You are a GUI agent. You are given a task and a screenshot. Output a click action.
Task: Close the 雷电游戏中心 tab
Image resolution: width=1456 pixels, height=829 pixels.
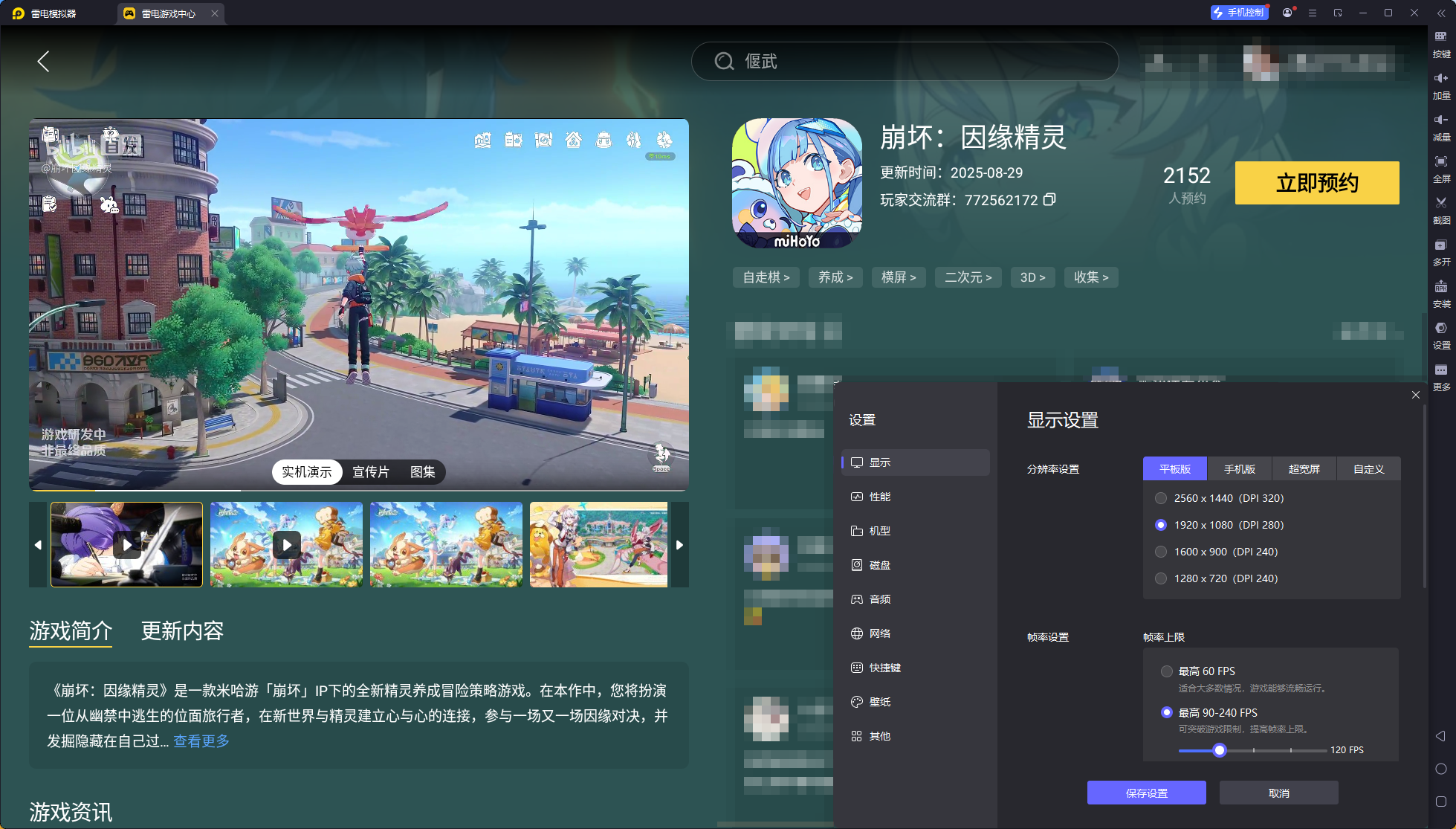[214, 13]
